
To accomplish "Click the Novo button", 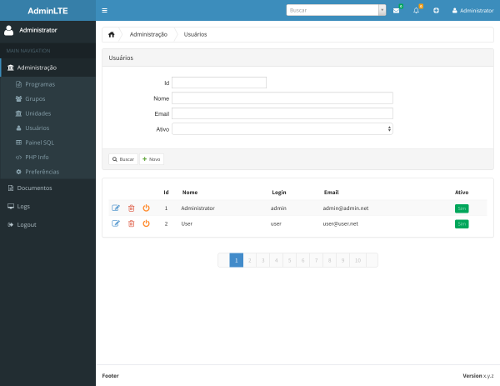I will pos(151,159).
